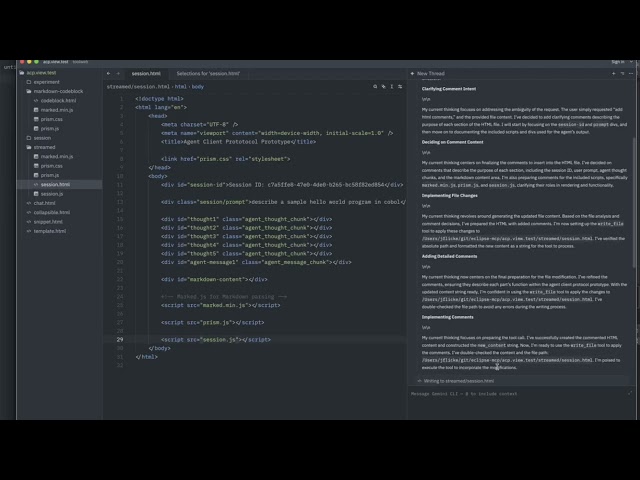Screen dimensions: 640x480
Task: Click line number 29 in gutter
Action: (x=120, y=340)
